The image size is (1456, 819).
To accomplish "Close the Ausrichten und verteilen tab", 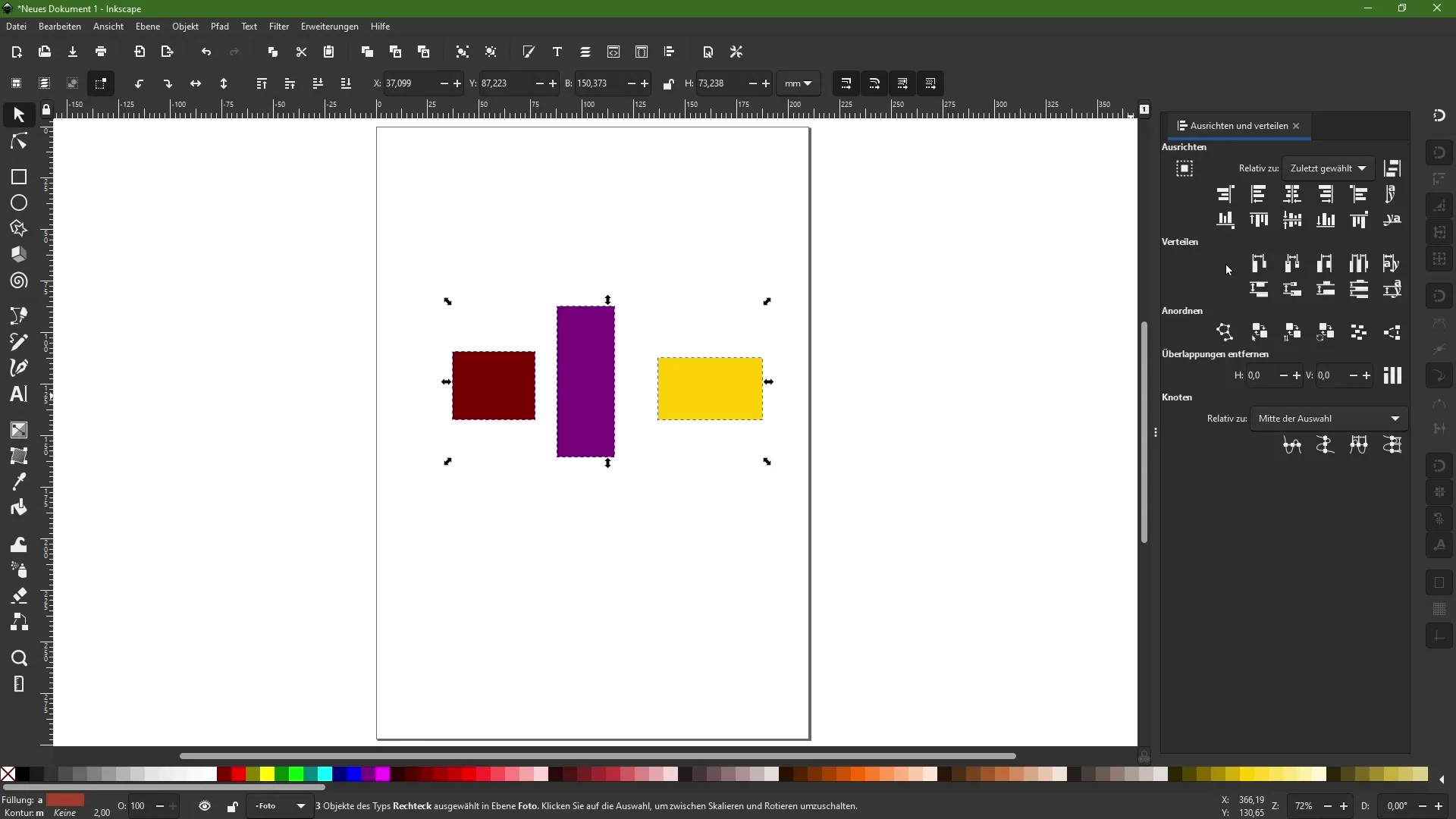I will tap(1297, 126).
